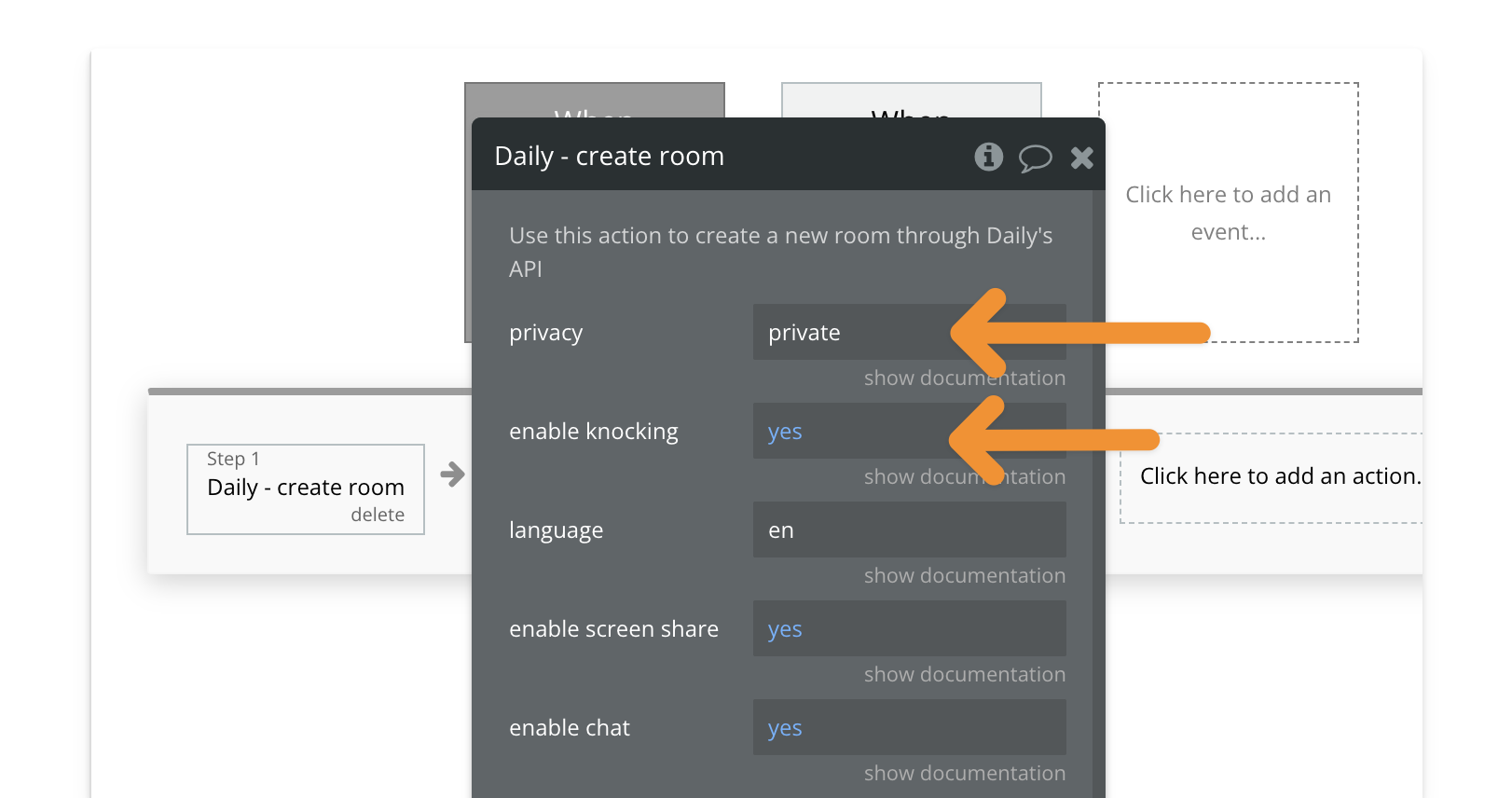Open the comment bubble icon in header
This screenshot has height=798, width=1512.
tap(1035, 158)
